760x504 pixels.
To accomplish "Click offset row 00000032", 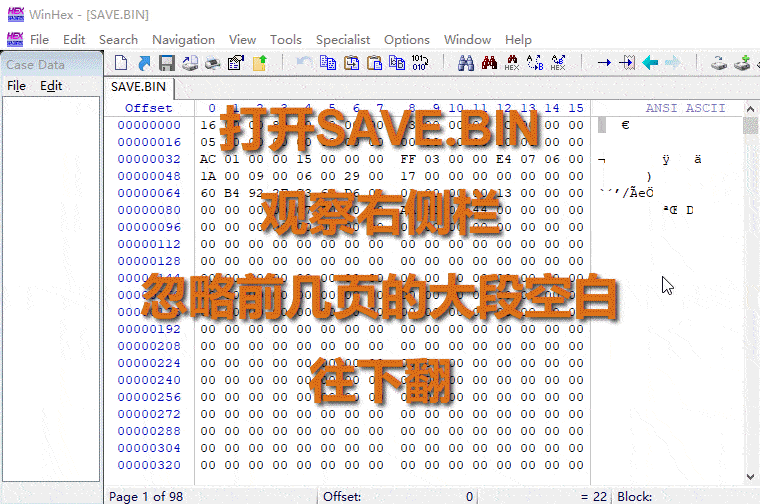I will [x=149, y=159].
